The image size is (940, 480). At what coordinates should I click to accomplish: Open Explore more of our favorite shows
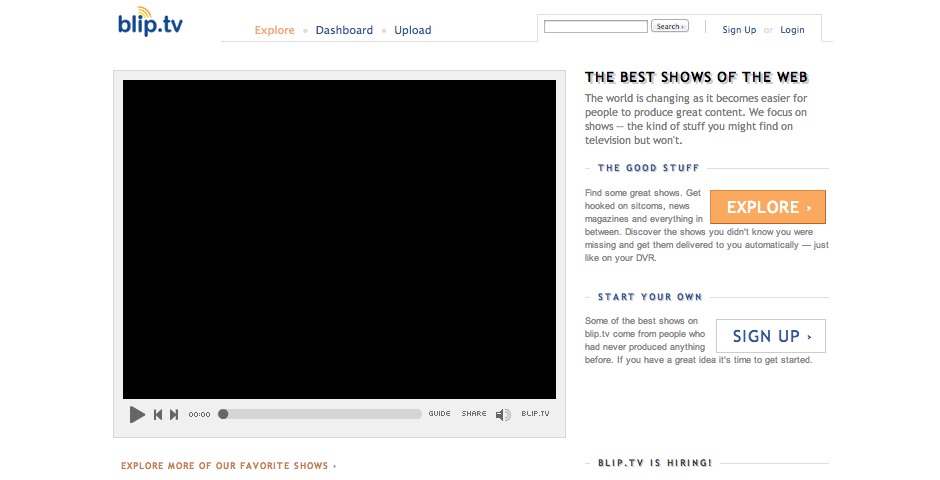[x=228, y=466]
